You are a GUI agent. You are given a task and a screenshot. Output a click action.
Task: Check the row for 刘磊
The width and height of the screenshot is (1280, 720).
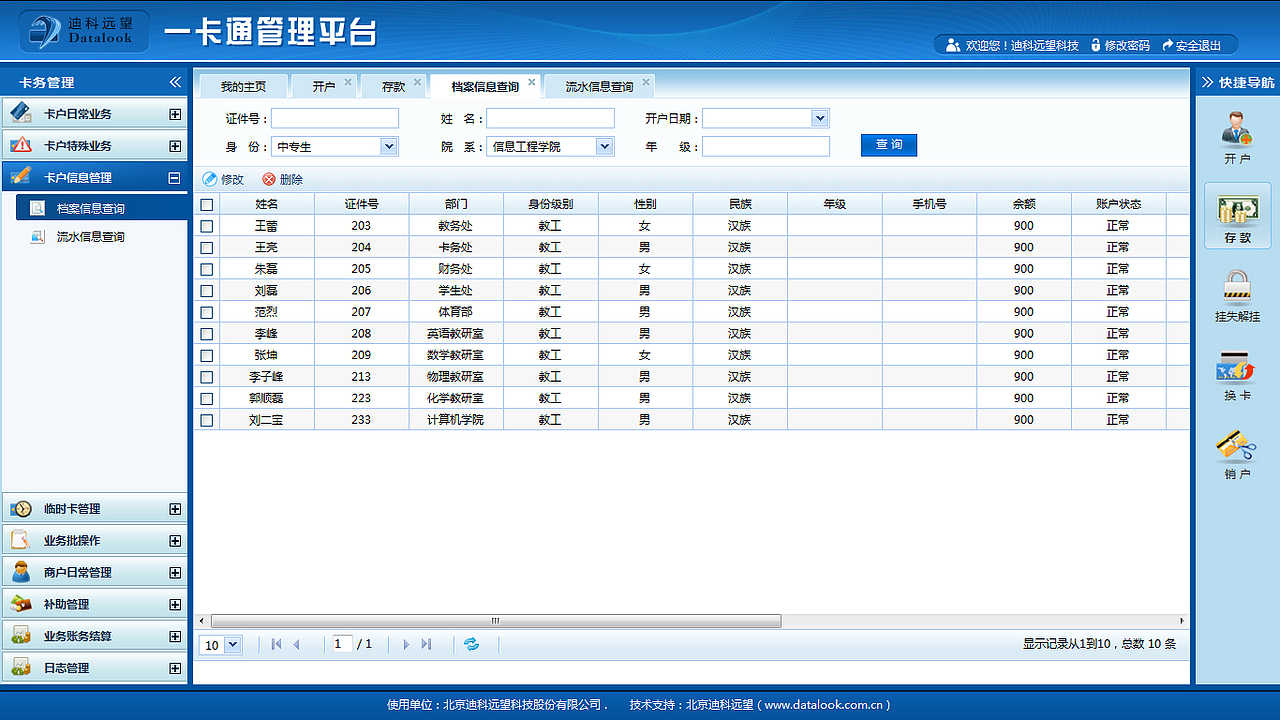coord(207,291)
